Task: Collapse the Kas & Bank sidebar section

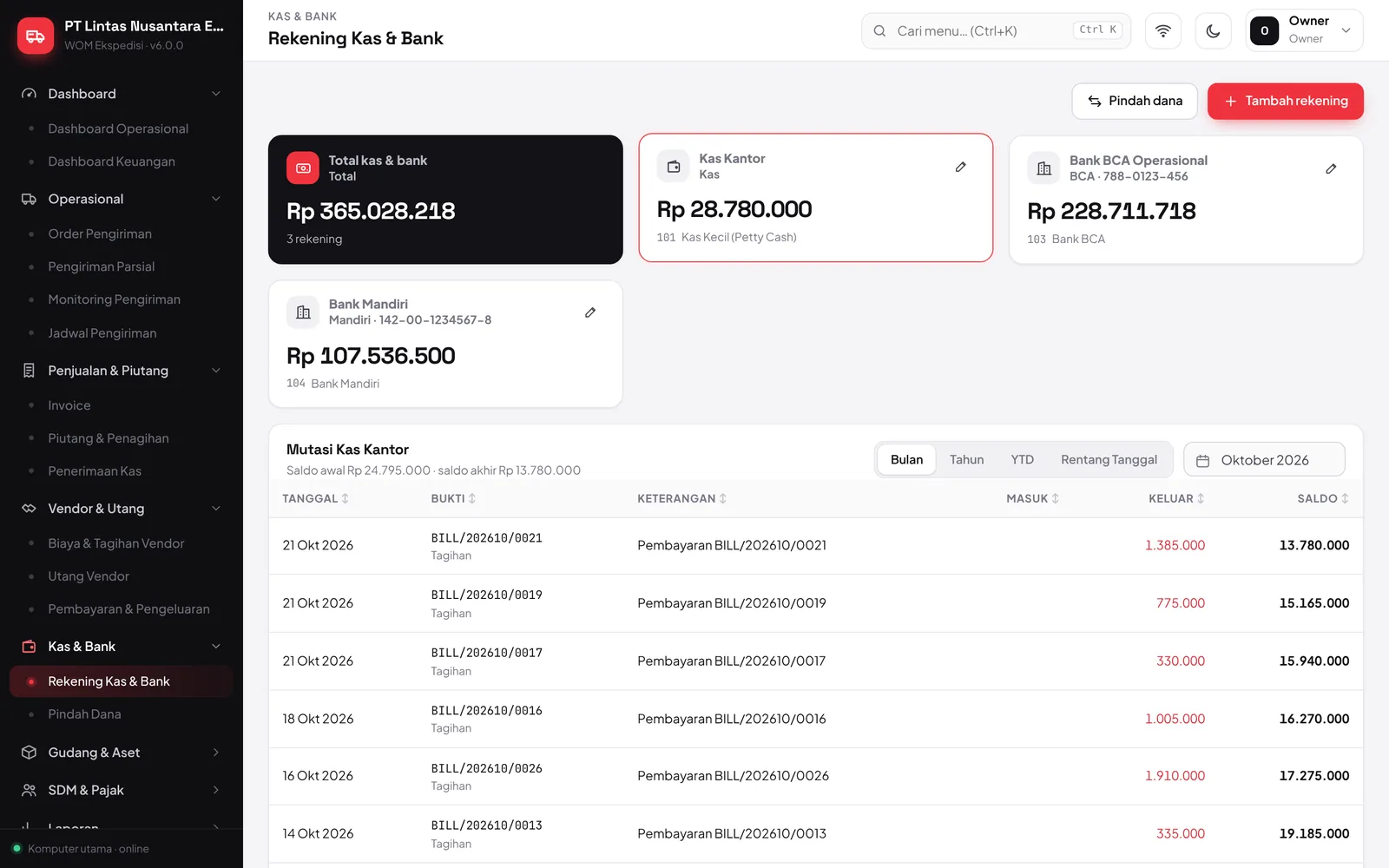Action: pos(122,647)
